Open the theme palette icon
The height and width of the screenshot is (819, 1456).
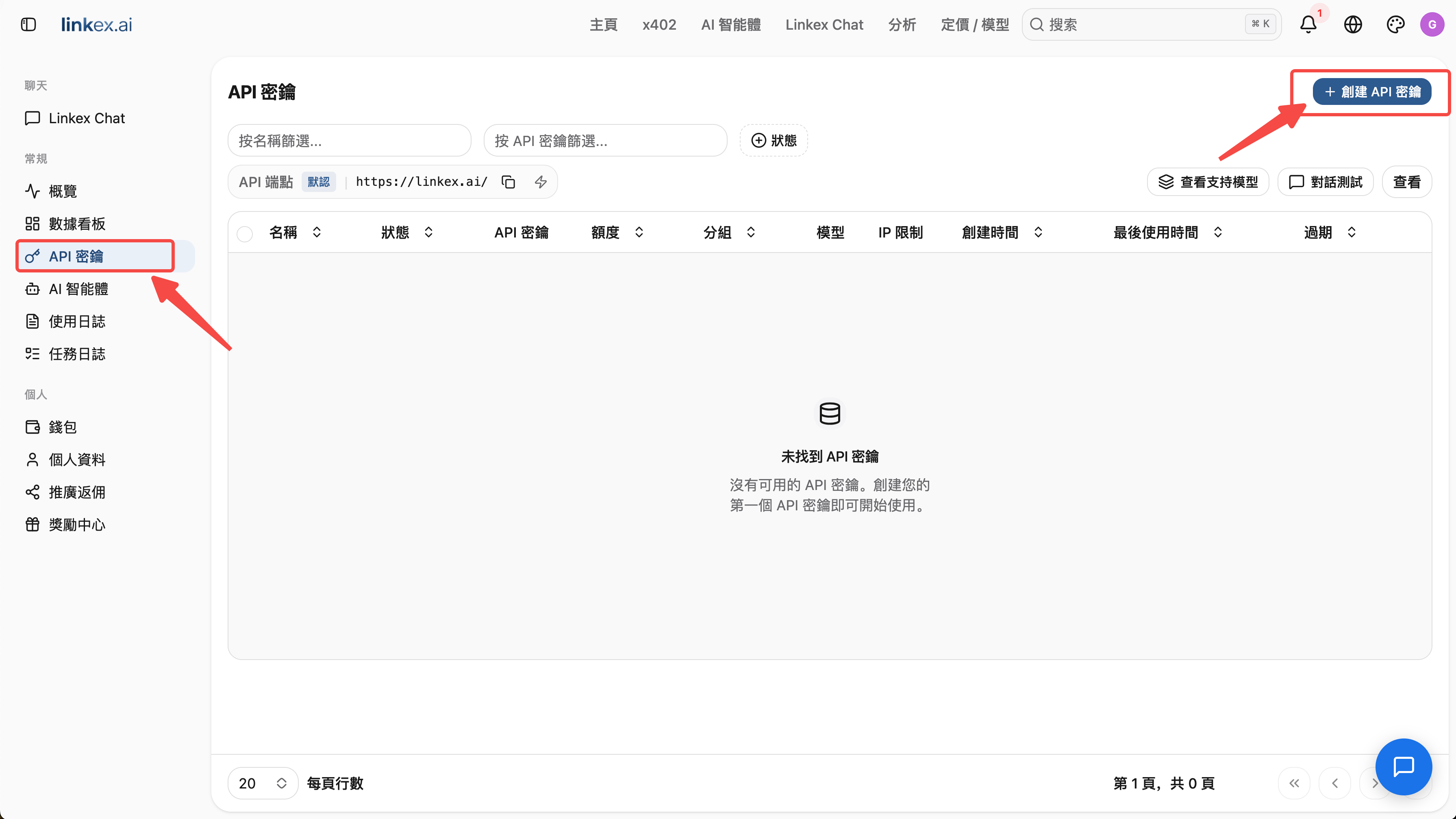pos(1395,24)
